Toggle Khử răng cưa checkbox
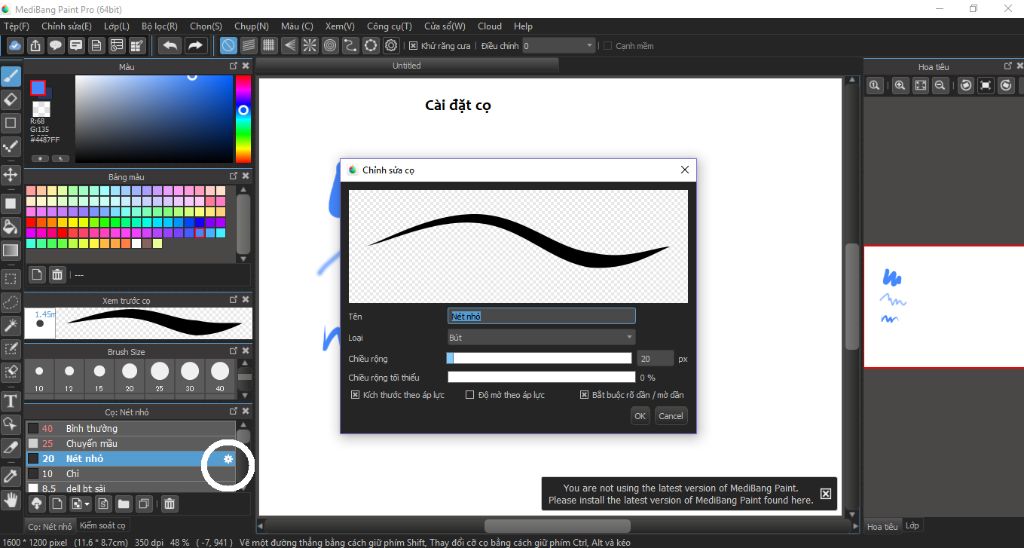The width and height of the screenshot is (1024, 548). (x=413, y=46)
